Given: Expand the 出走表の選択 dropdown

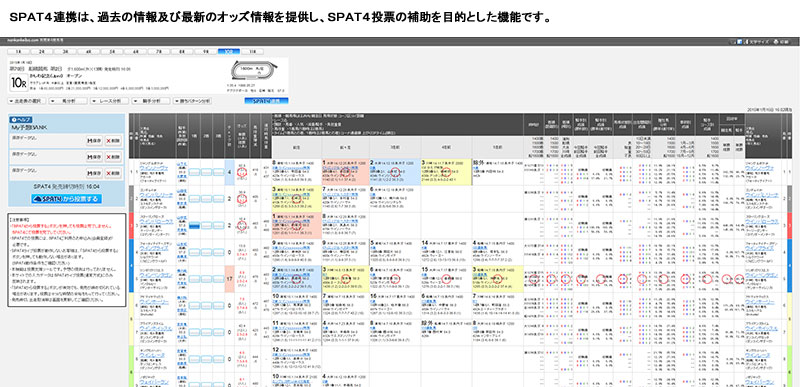Looking at the screenshot, I should [27, 101].
